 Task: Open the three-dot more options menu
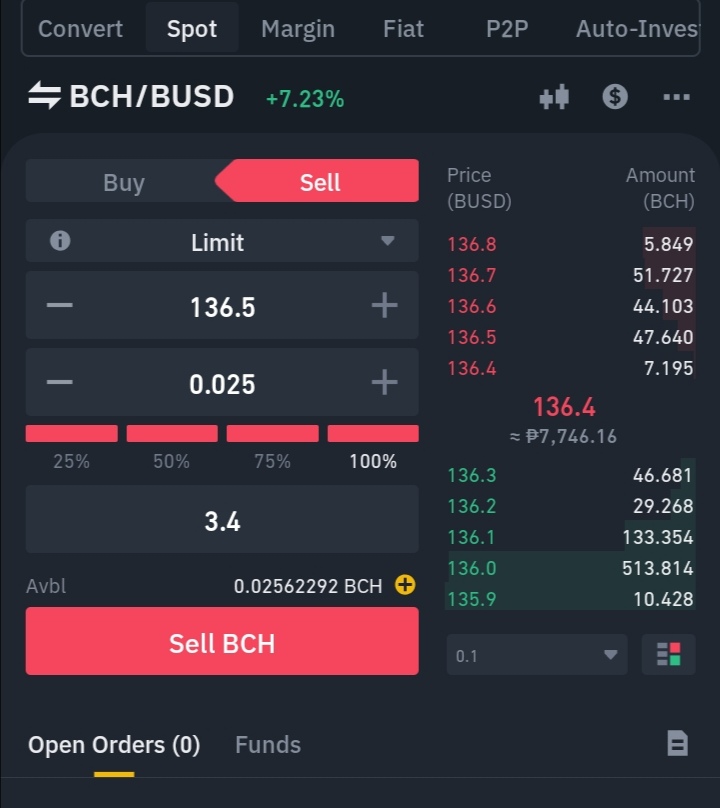676,97
